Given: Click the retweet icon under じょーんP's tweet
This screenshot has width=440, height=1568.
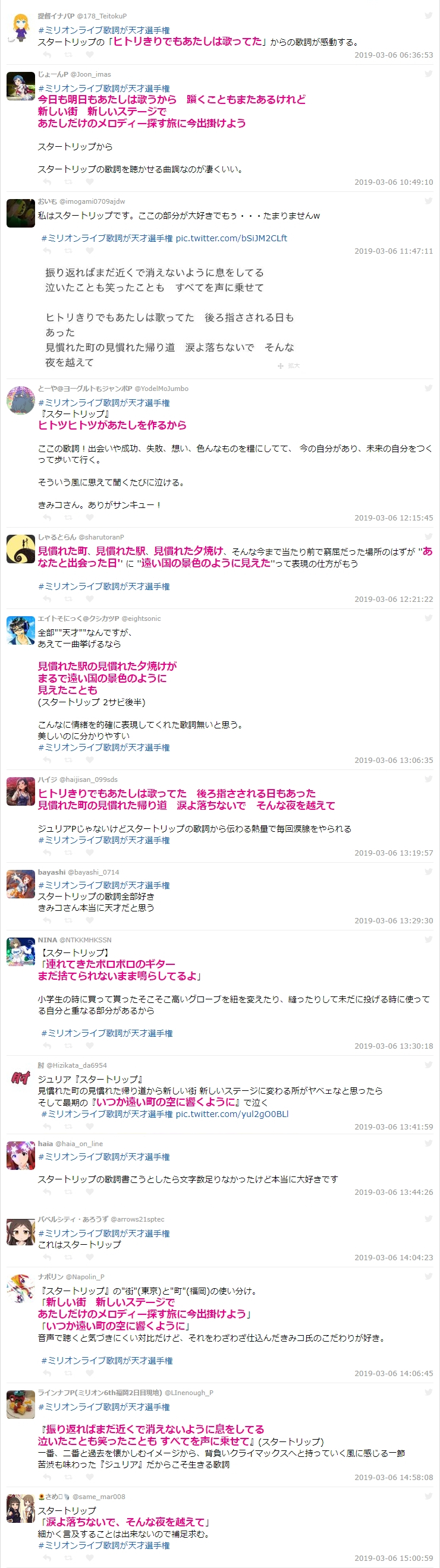Looking at the screenshot, I should (x=68, y=182).
